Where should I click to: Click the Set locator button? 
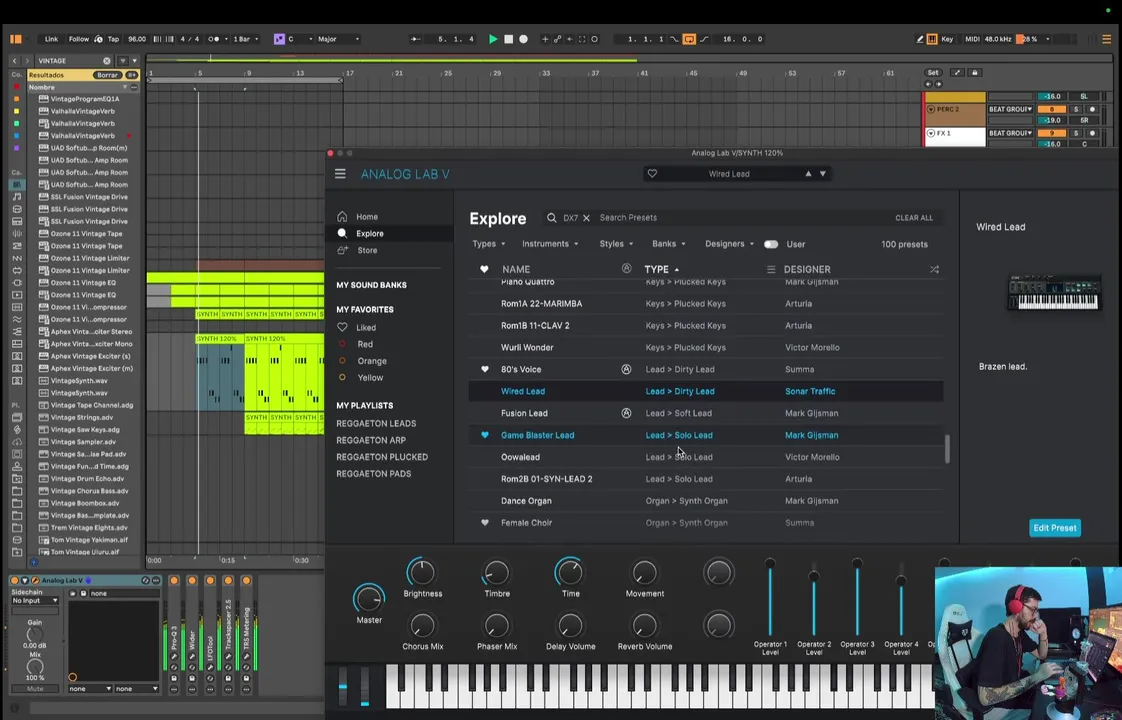(x=933, y=73)
